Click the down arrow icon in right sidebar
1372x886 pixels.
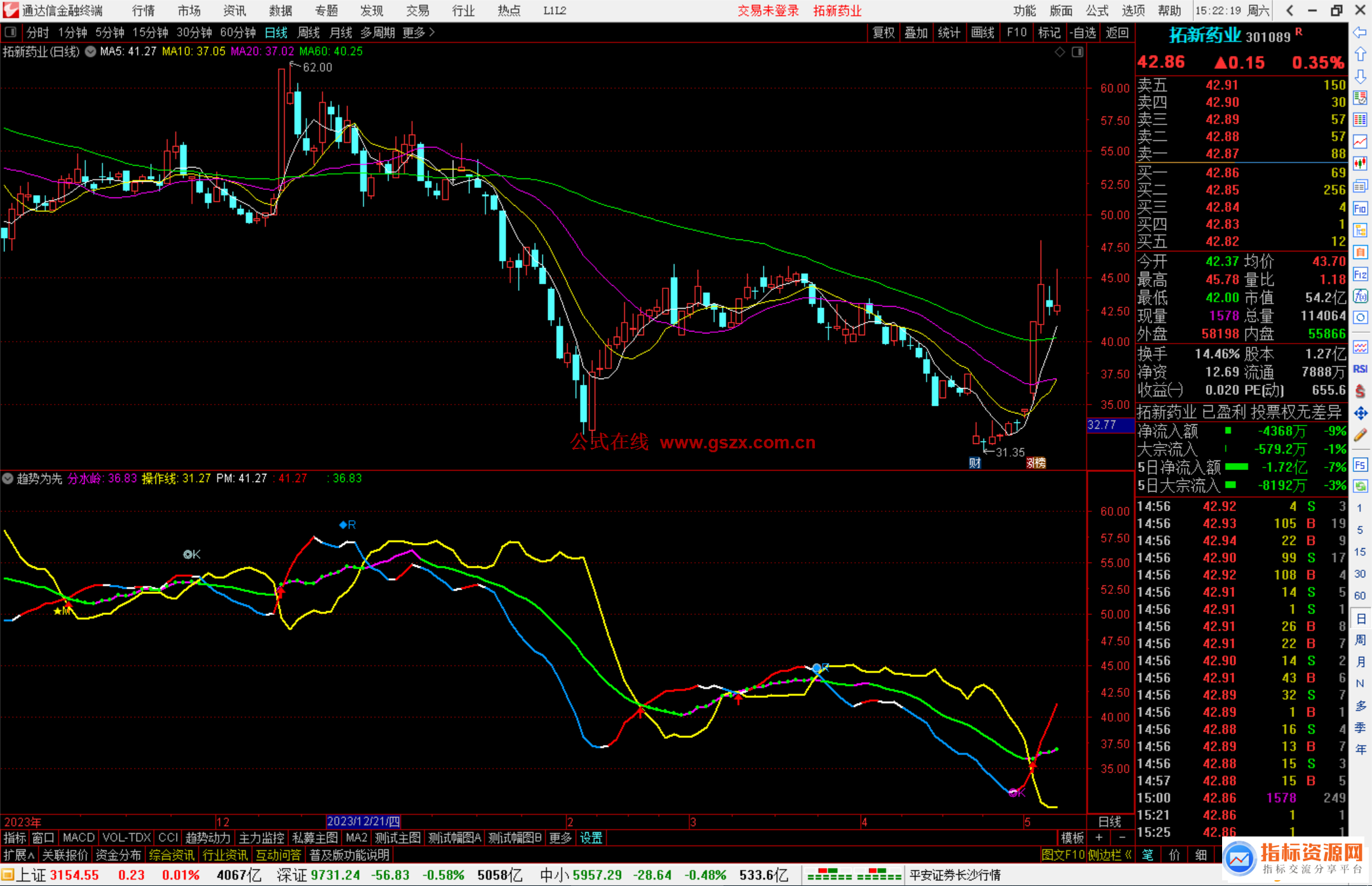tap(1360, 77)
